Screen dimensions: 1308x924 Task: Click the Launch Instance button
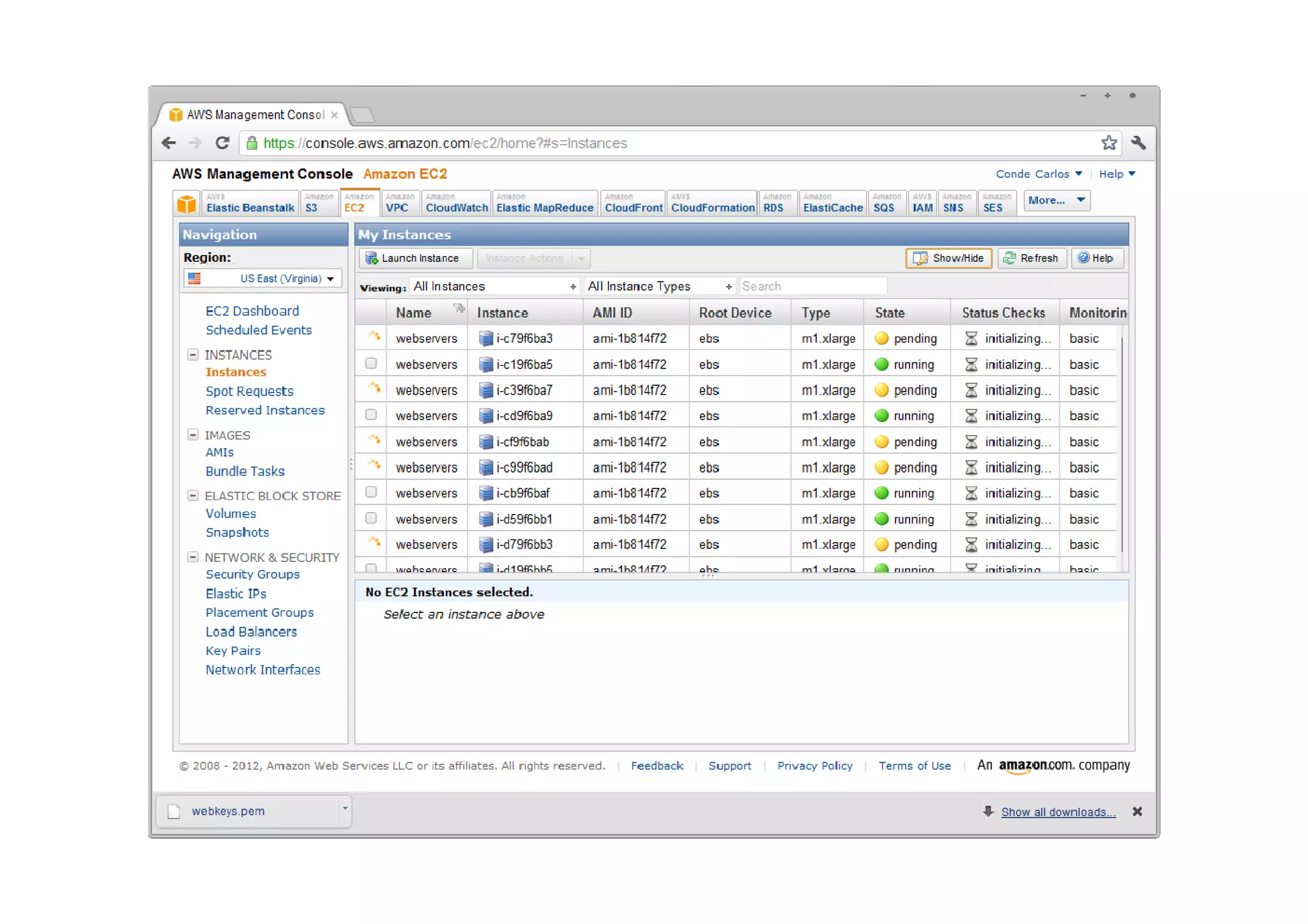[x=414, y=259]
